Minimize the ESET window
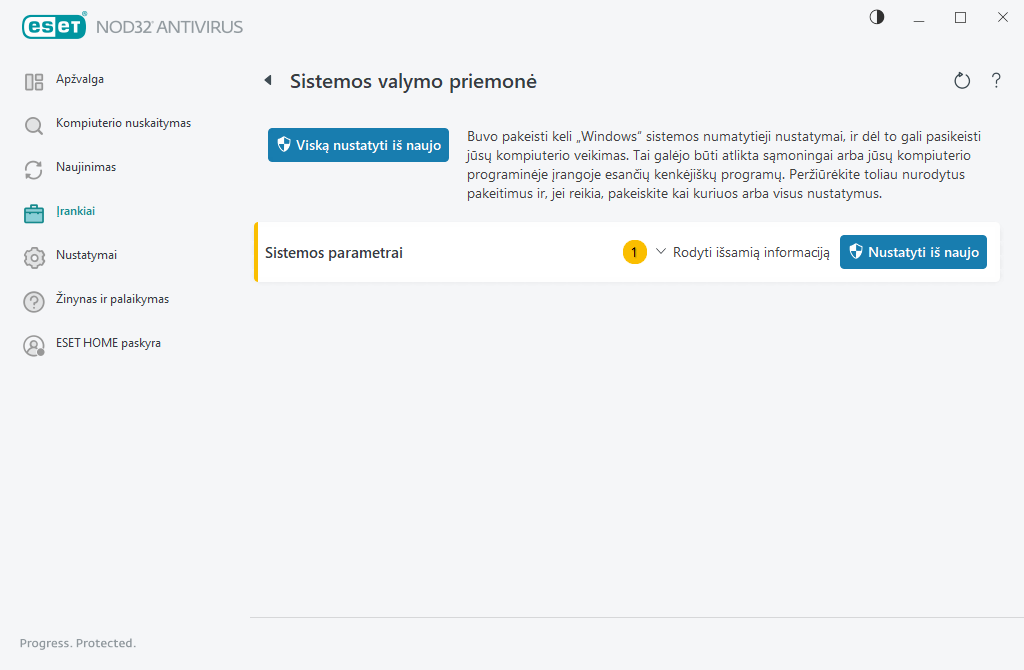 919,17
